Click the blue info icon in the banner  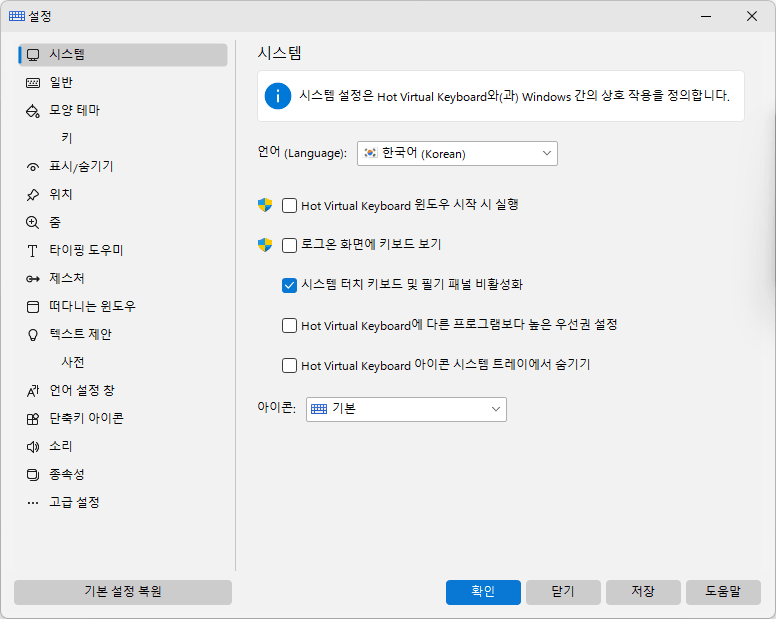tap(278, 96)
